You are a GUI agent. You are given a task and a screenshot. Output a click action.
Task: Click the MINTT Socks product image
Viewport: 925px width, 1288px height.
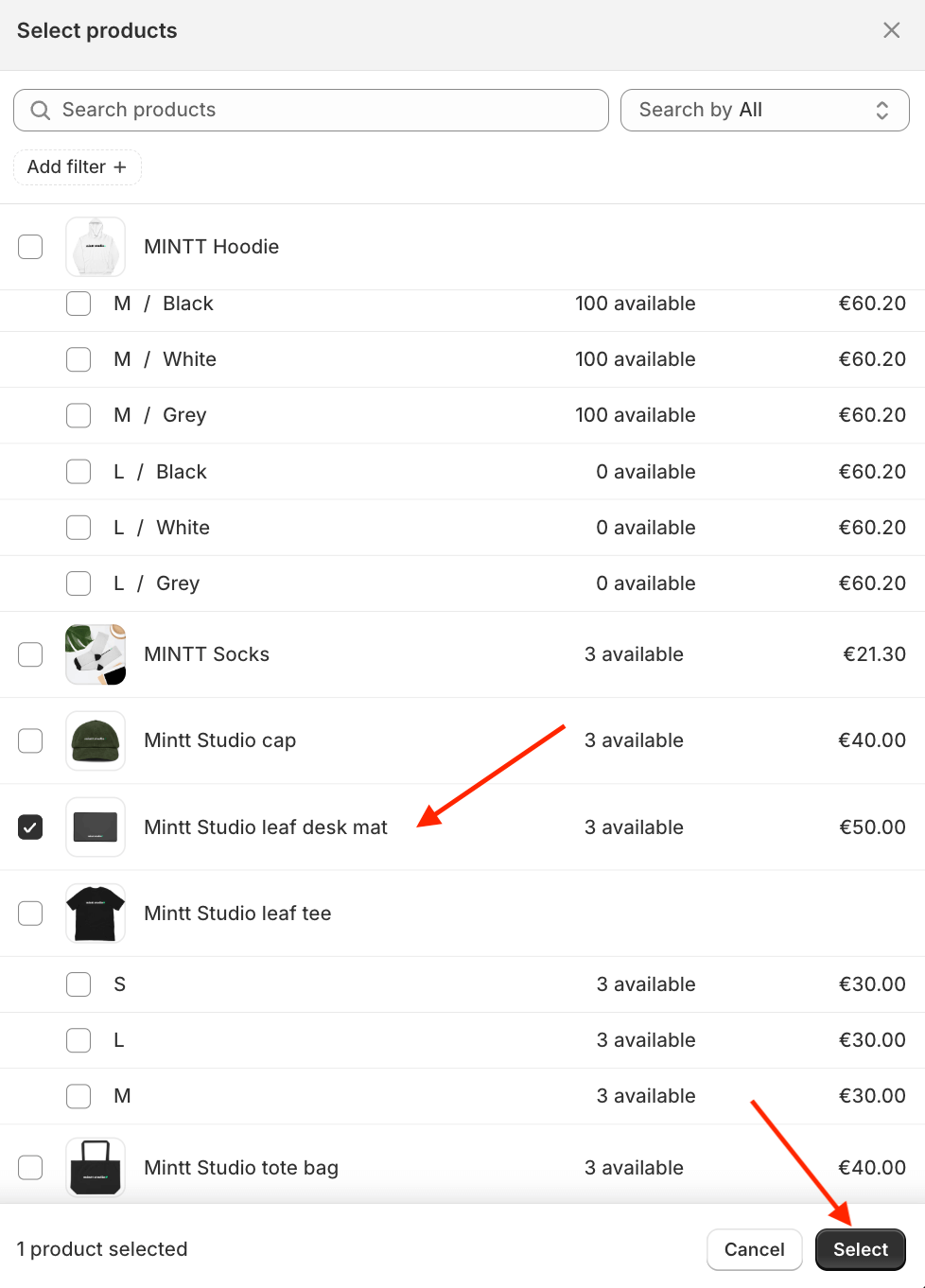click(x=95, y=653)
